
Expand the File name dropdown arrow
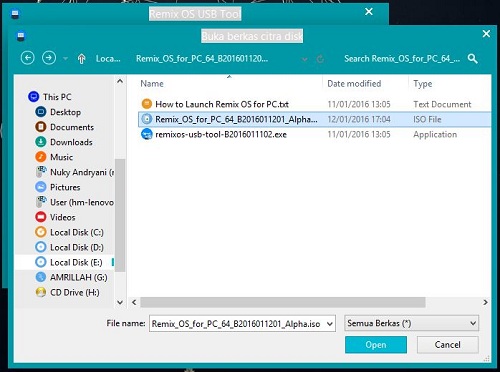[x=330, y=324]
